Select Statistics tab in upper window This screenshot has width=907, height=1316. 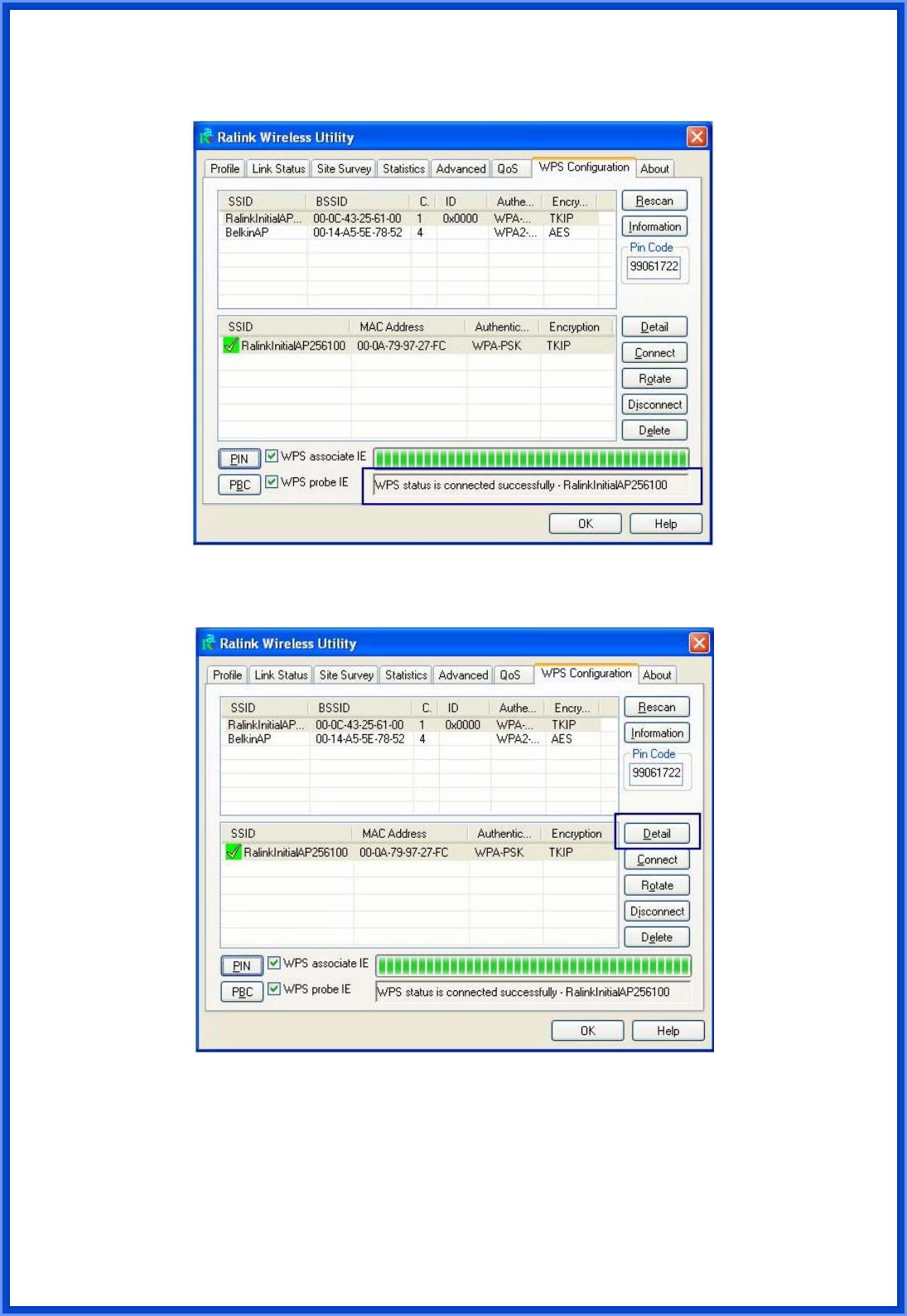[403, 168]
